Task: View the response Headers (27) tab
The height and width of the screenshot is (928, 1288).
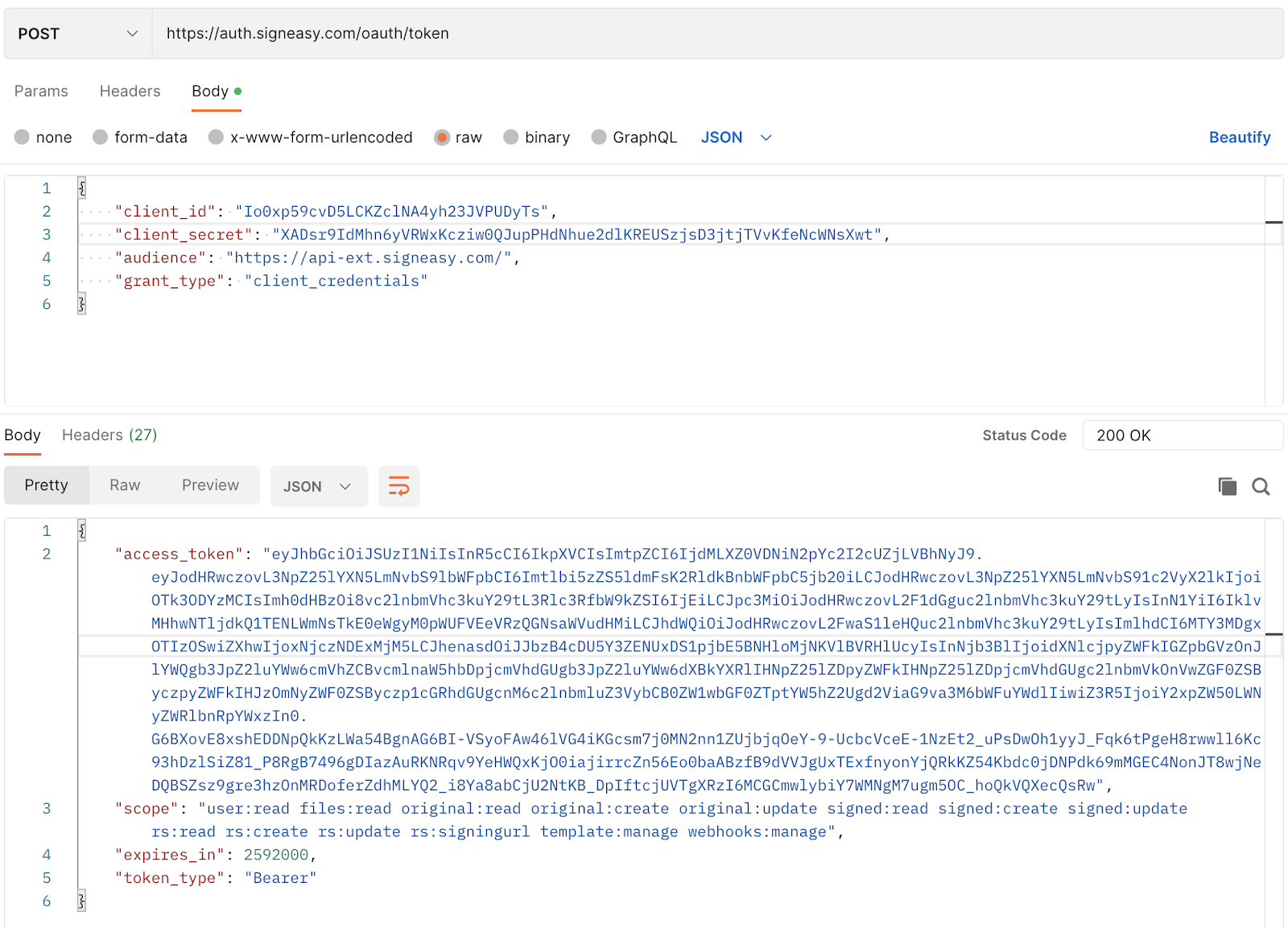Action: (109, 435)
